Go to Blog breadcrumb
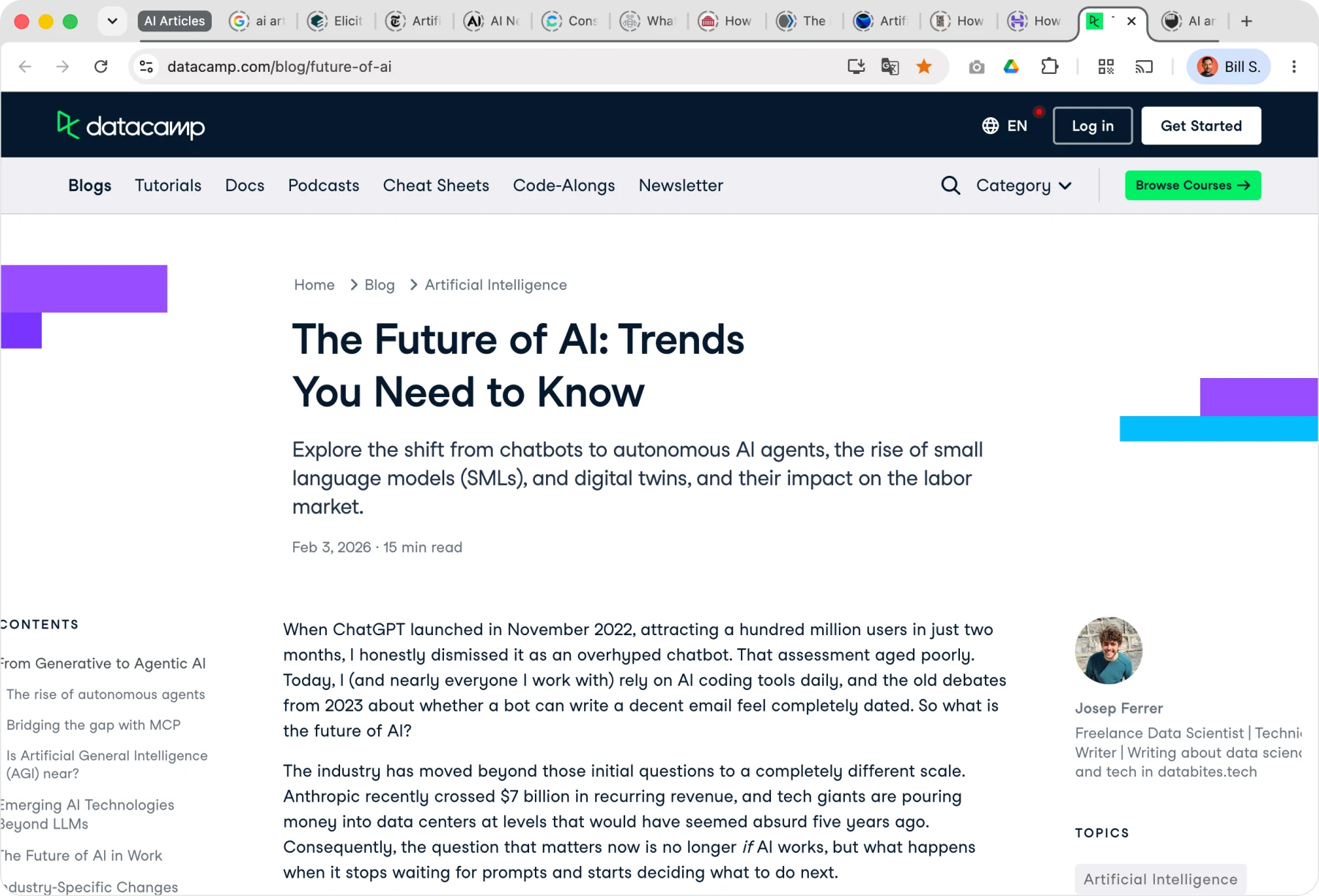This screenshot has height=896, width=1319. point(380,285)
